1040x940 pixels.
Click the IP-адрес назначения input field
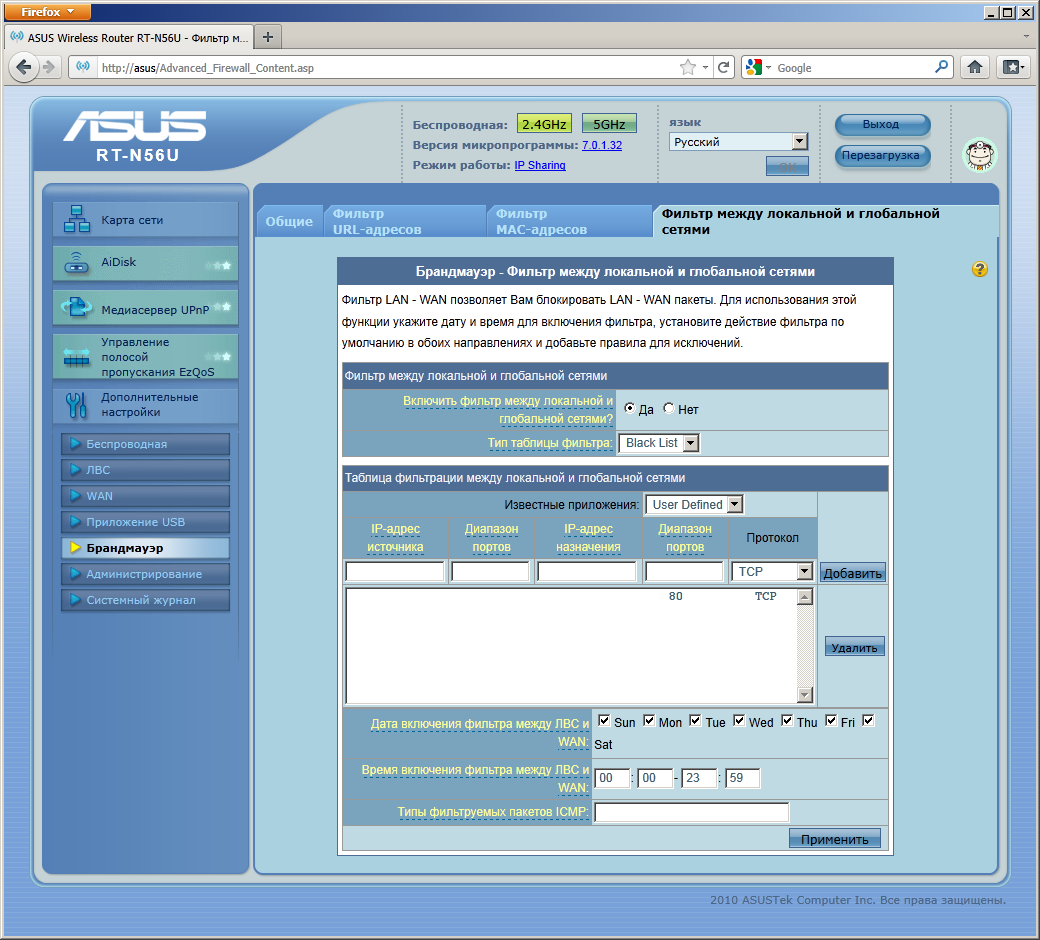(587, 571)
